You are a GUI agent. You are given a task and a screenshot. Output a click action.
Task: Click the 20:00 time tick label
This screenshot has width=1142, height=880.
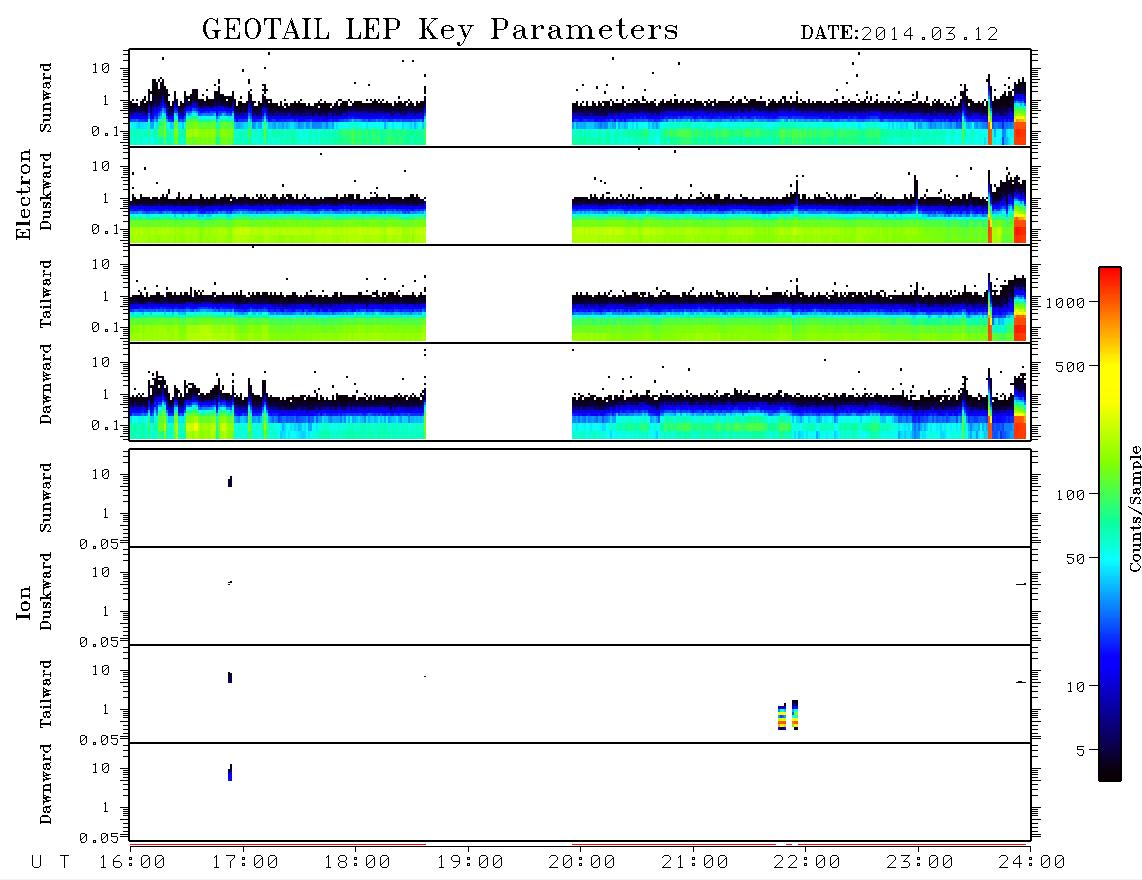(x=582, y=862)
